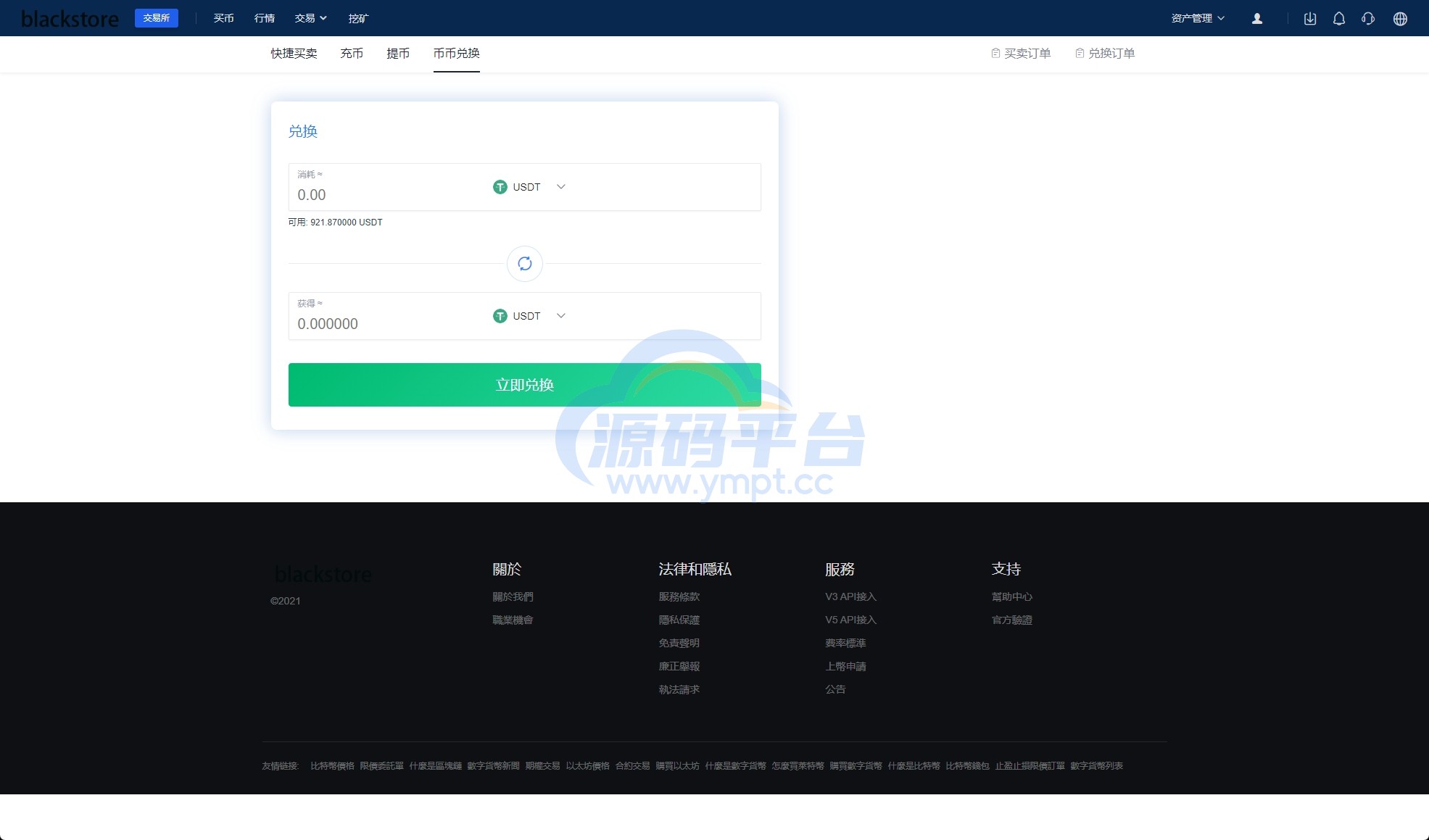Open the 消耗 currency USDT dropdown
The height and width of the screenshot is (840, 1429).
click(529, 187)
